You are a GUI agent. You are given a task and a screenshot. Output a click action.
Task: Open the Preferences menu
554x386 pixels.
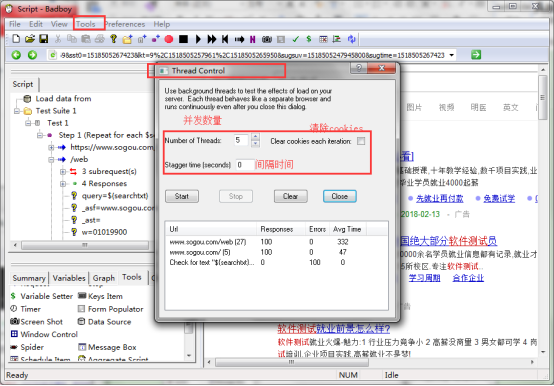(125, 24)
